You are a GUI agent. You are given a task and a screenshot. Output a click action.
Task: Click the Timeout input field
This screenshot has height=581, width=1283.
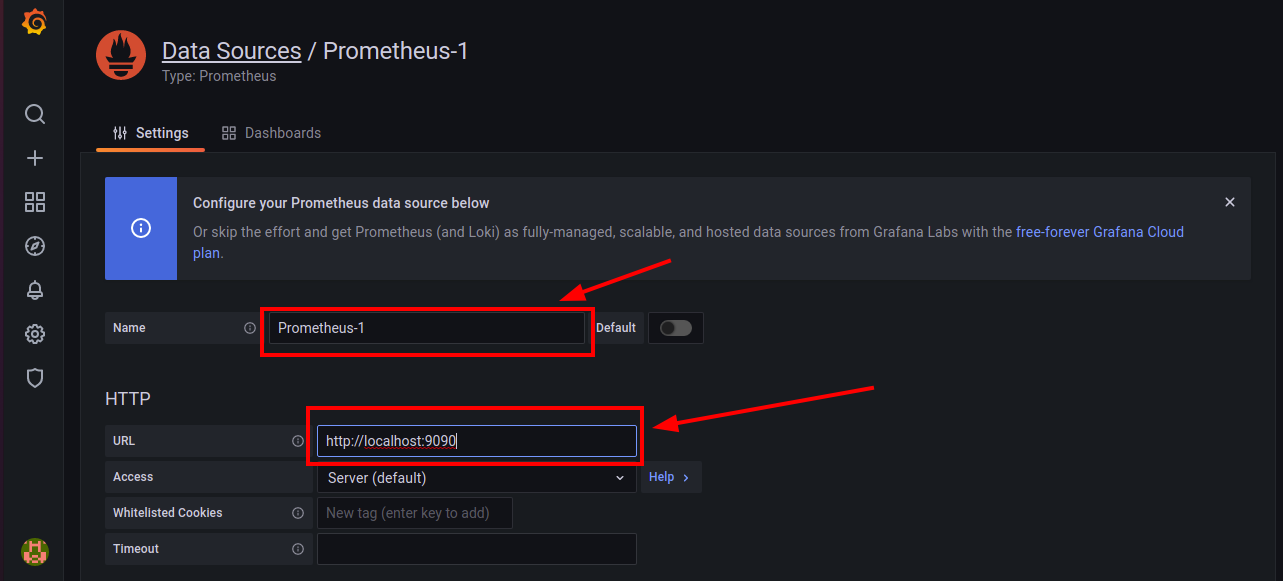click(x=476, y=549)
